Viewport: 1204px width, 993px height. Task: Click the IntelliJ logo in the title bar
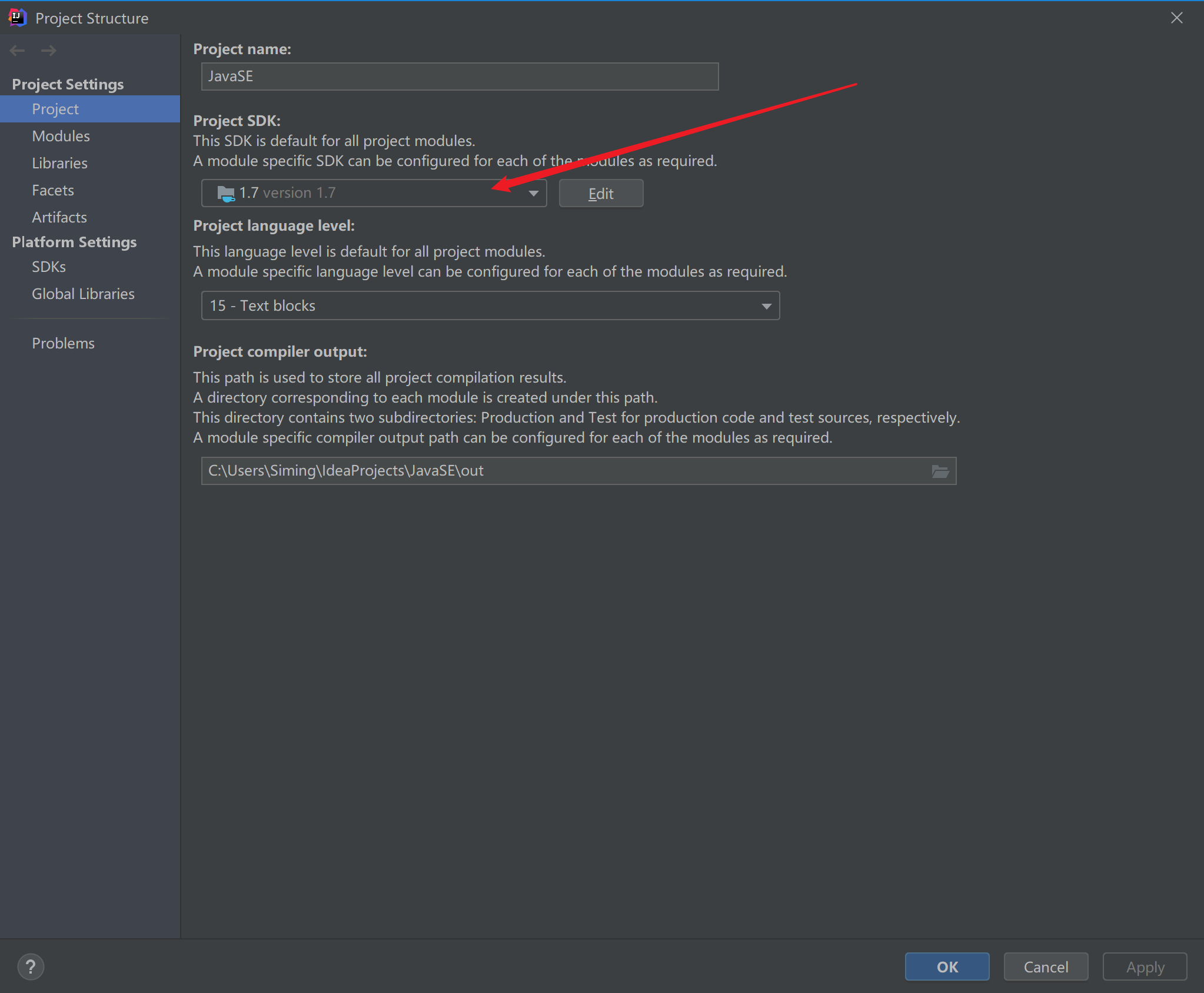18,18
